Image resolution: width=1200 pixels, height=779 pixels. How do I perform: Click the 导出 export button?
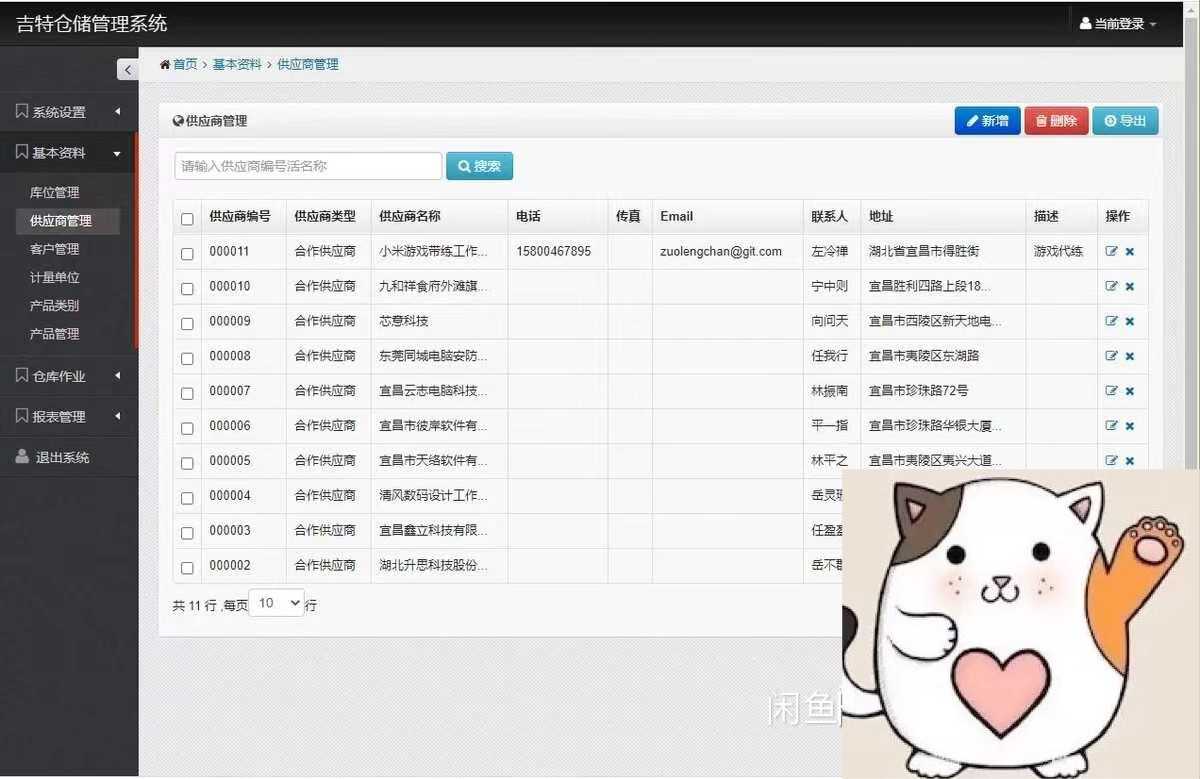[1125, 121]
